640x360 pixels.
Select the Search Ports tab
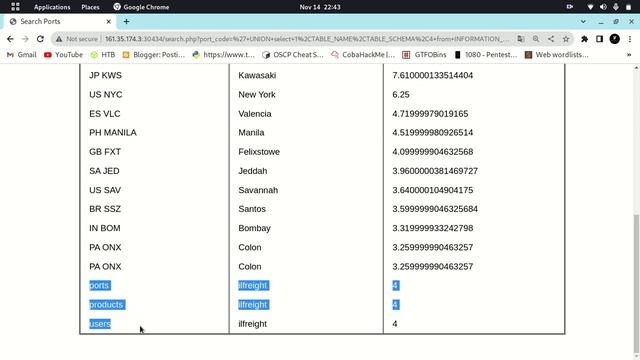[x=59, y=22]
